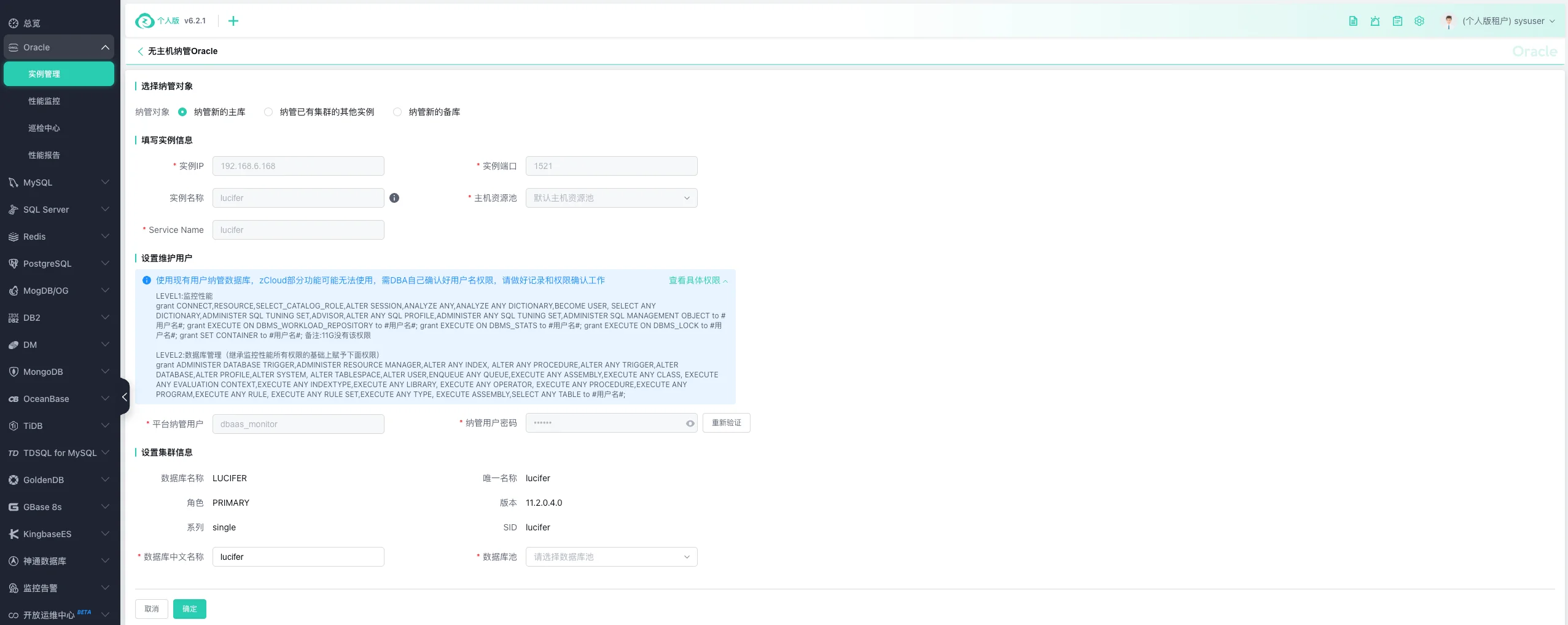
Task: Click the document icon in top header
Action: tap(1352, 21)
